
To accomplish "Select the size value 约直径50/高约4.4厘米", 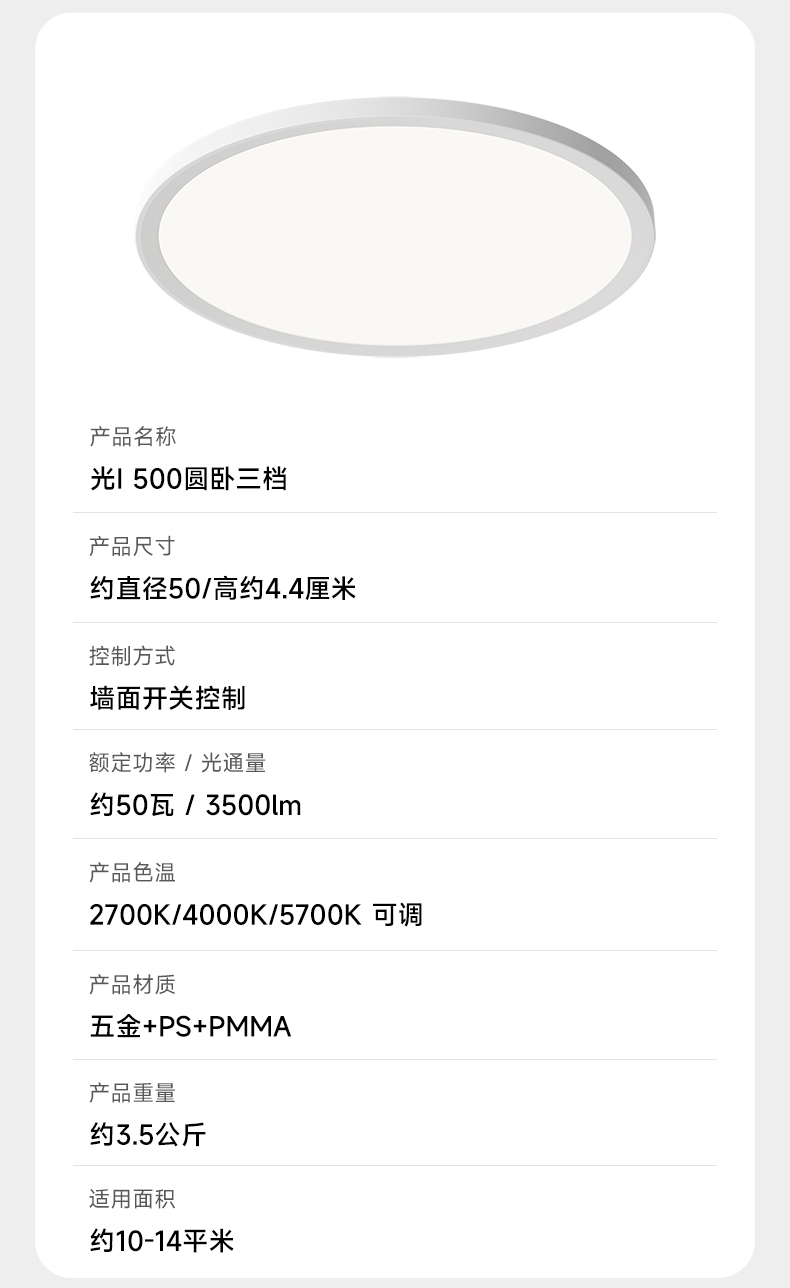I will click(222, 589).
